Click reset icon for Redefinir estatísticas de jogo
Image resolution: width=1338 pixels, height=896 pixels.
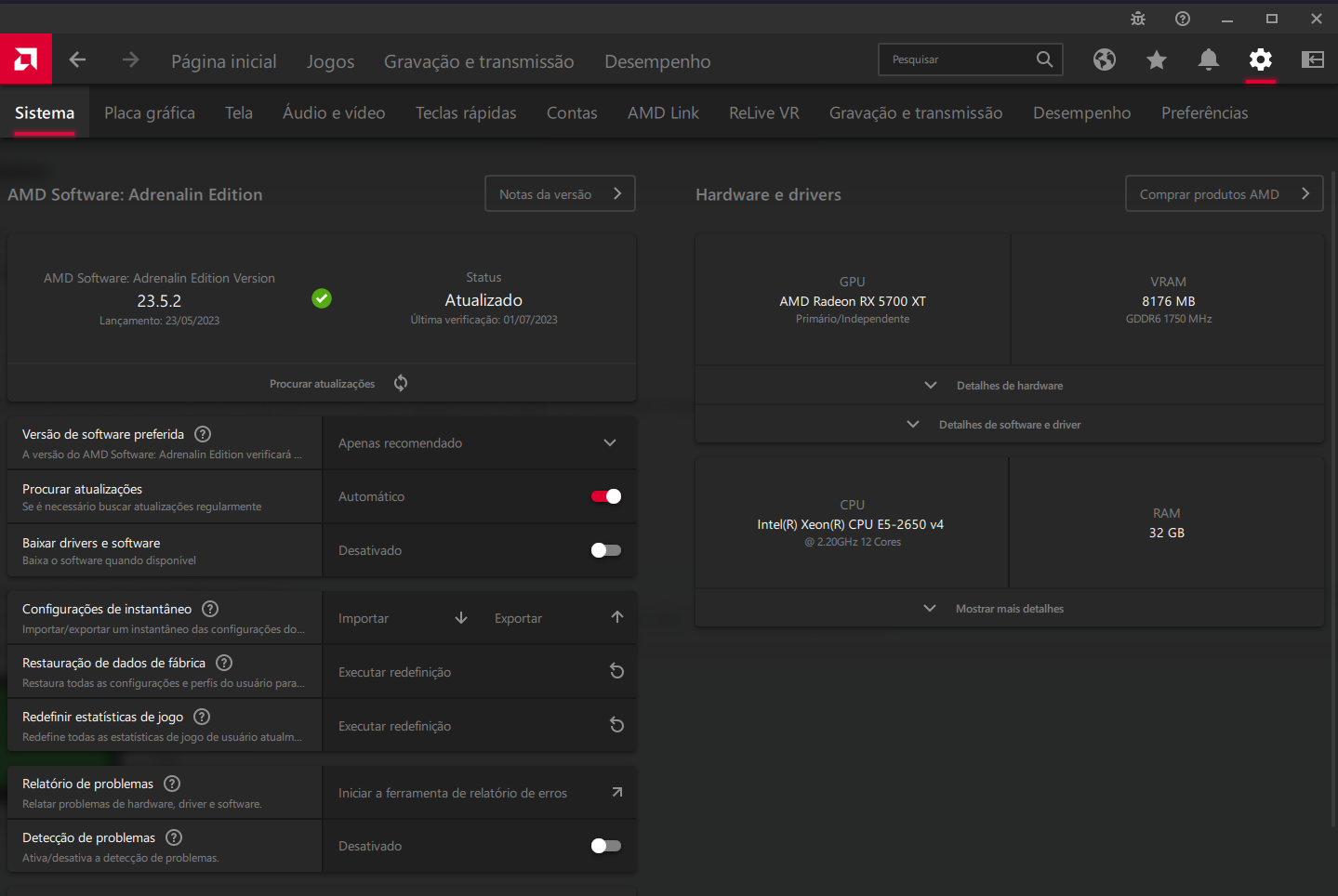pos(616,725)
